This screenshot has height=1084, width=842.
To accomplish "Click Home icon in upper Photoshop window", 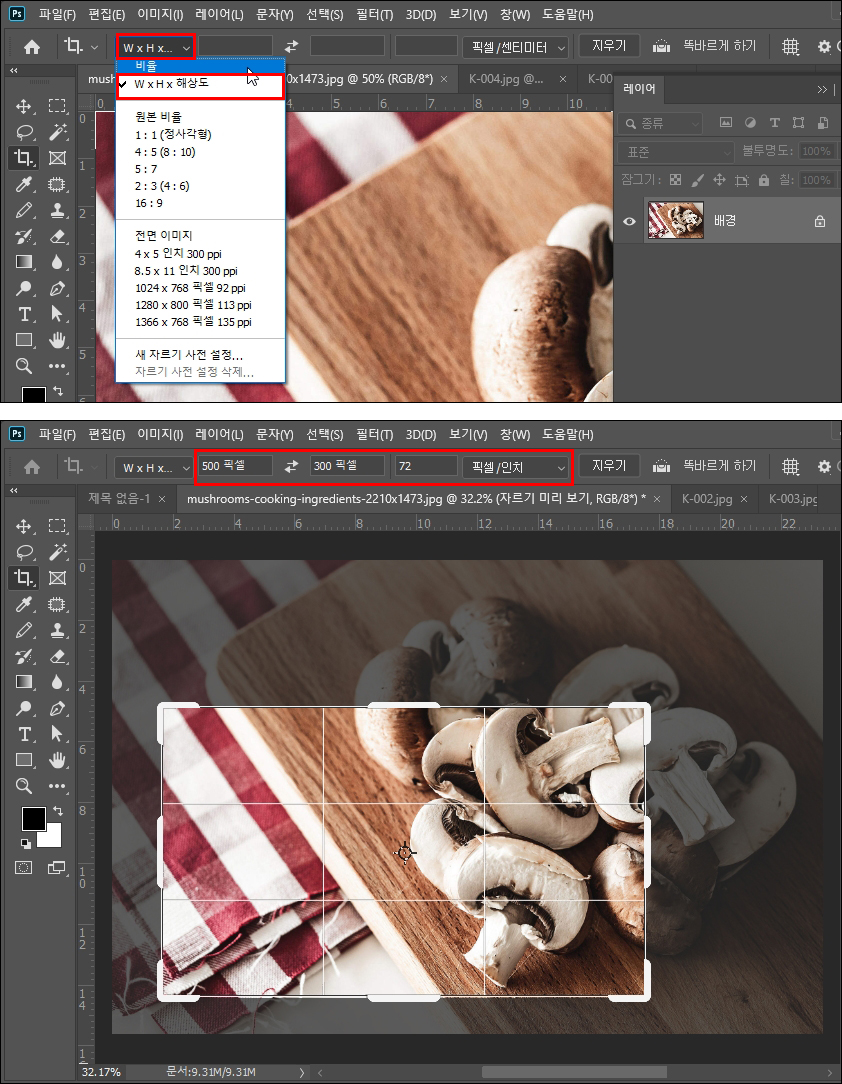I will (x=32, y=46).
